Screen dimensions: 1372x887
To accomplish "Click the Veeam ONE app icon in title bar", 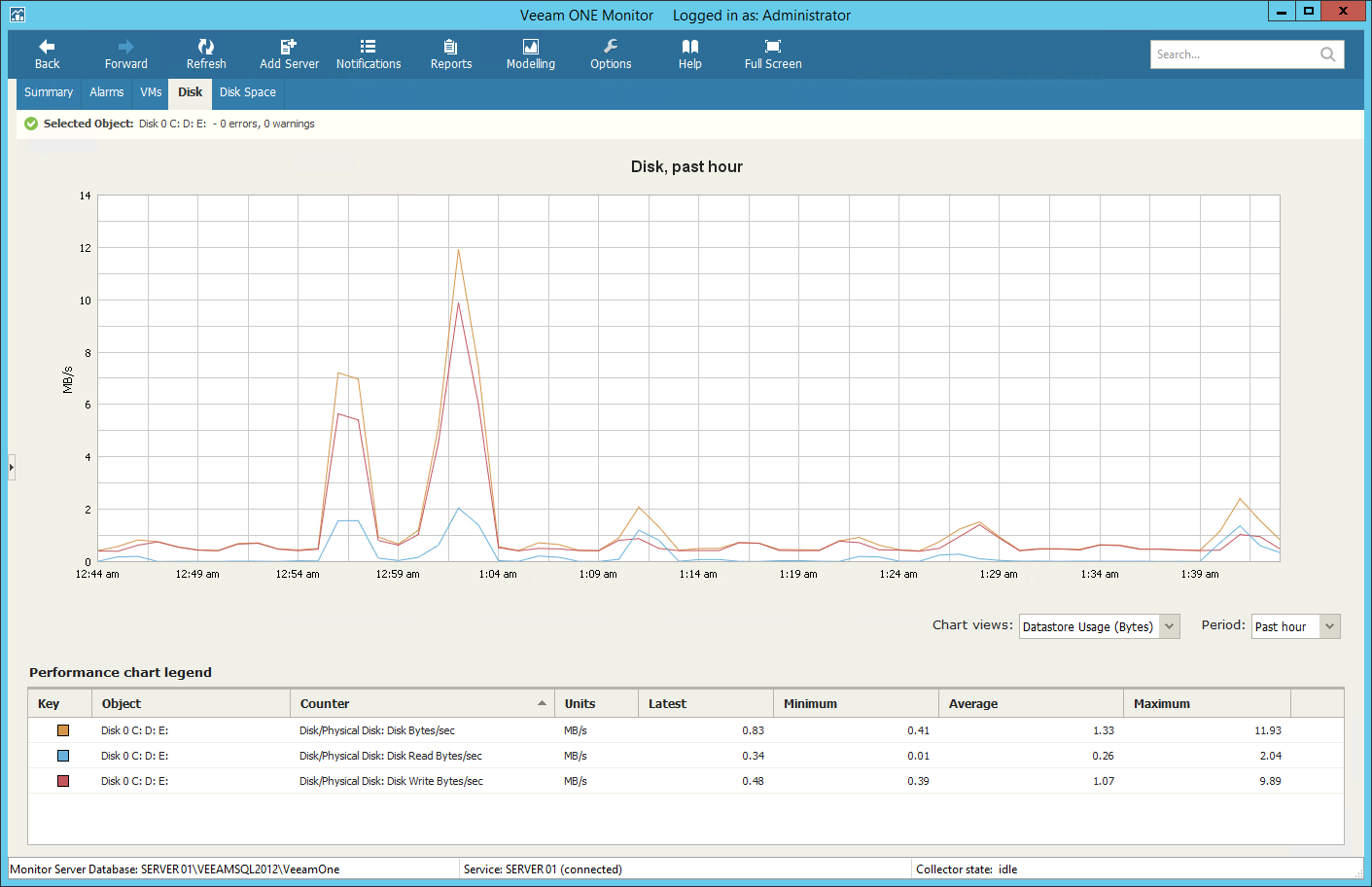I will point(17,15).
